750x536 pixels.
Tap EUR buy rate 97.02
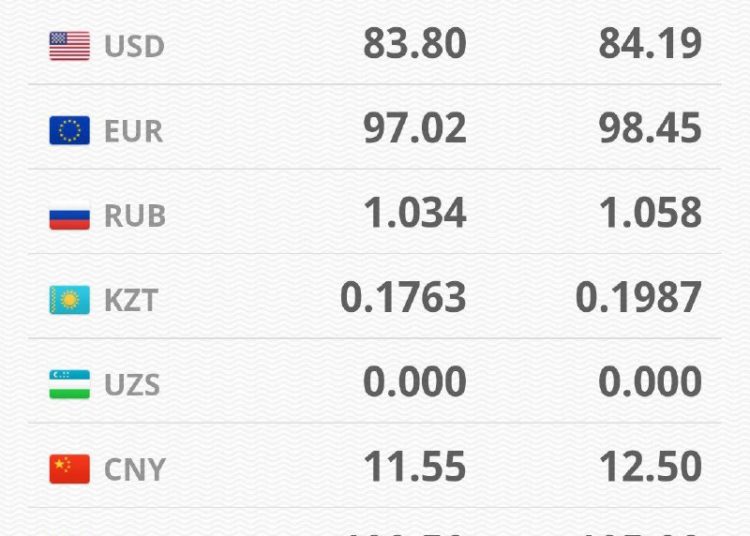point(414,129)
